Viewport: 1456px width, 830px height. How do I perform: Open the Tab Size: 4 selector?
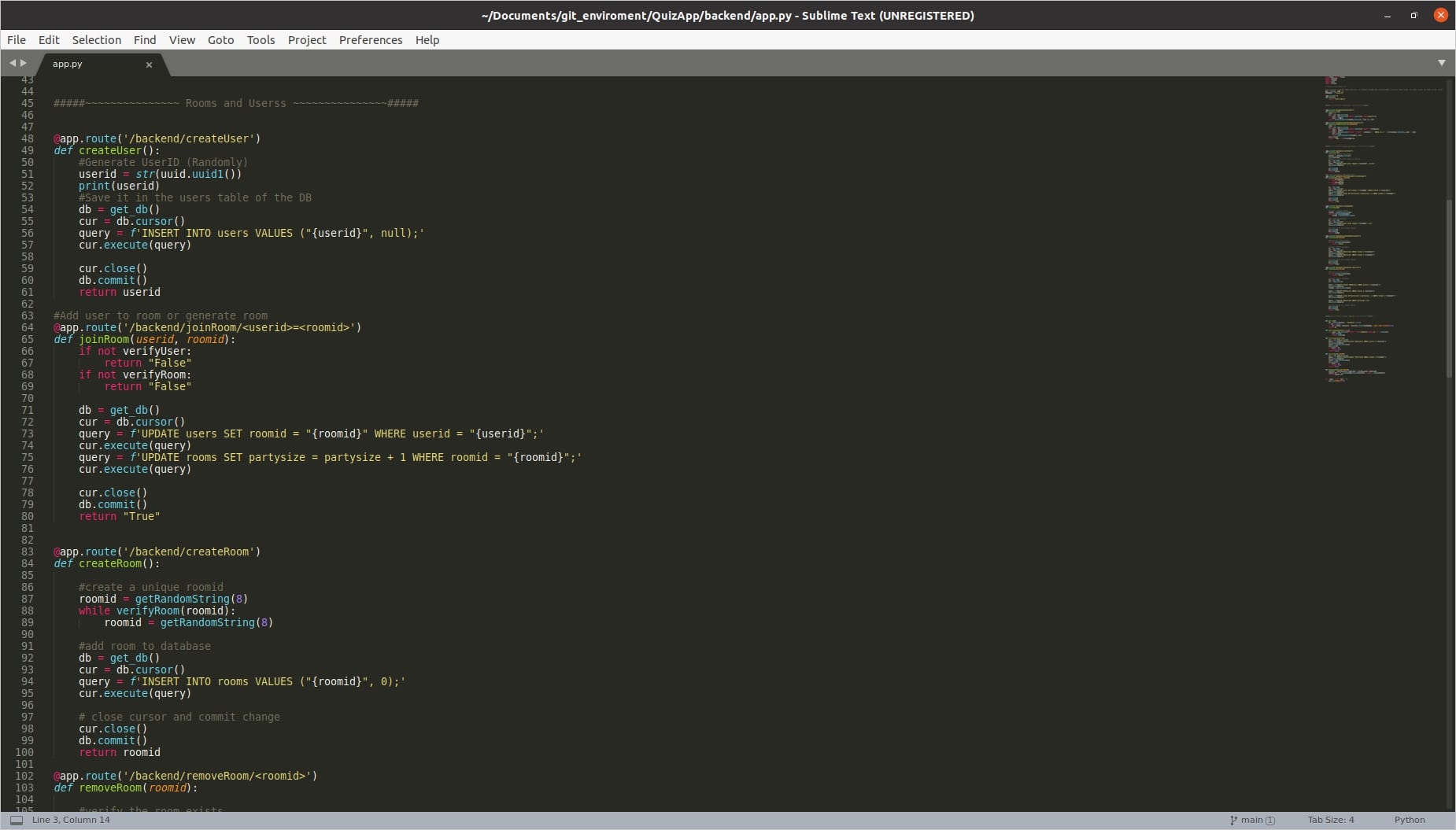pos(1331,820)
